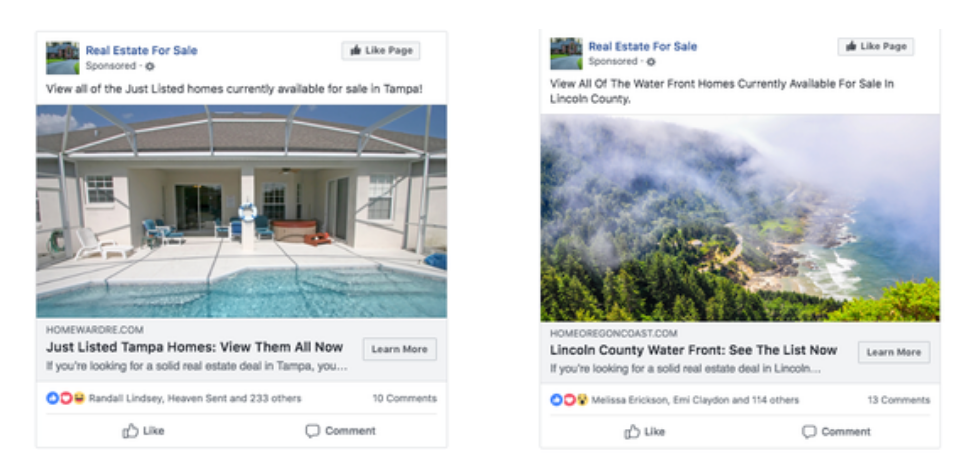970x475 pixels.
Task: Open the 10 Comments link
Action: pos(404,398)
